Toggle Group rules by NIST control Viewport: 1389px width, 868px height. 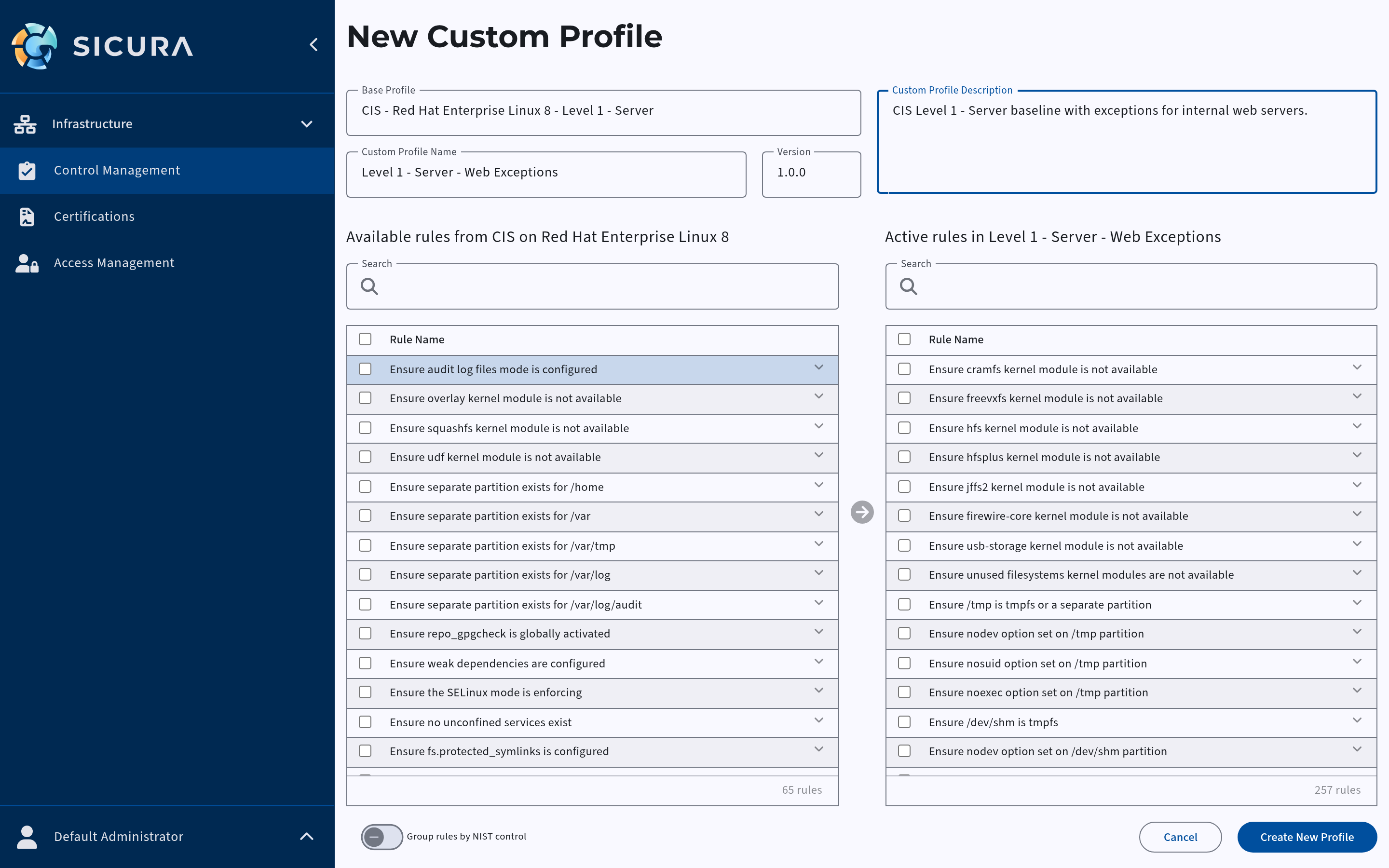click(x=381, y=837)
